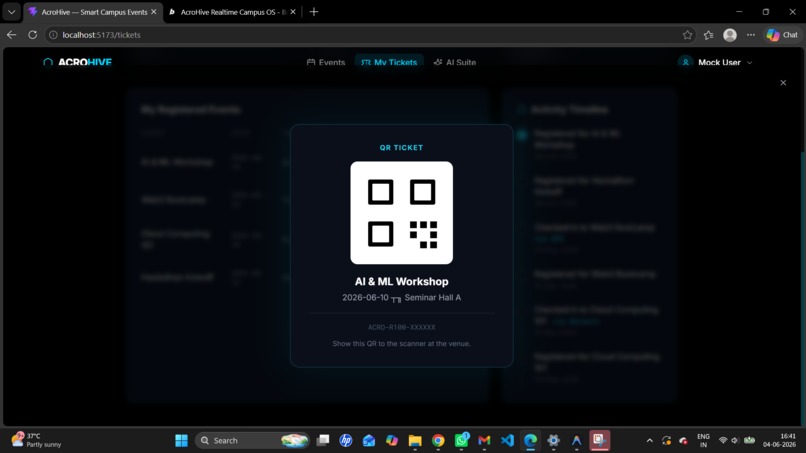Viewport: 806px width, 453px height.
Task: Open the AI Suite nav tab
Action: point(455,62)
